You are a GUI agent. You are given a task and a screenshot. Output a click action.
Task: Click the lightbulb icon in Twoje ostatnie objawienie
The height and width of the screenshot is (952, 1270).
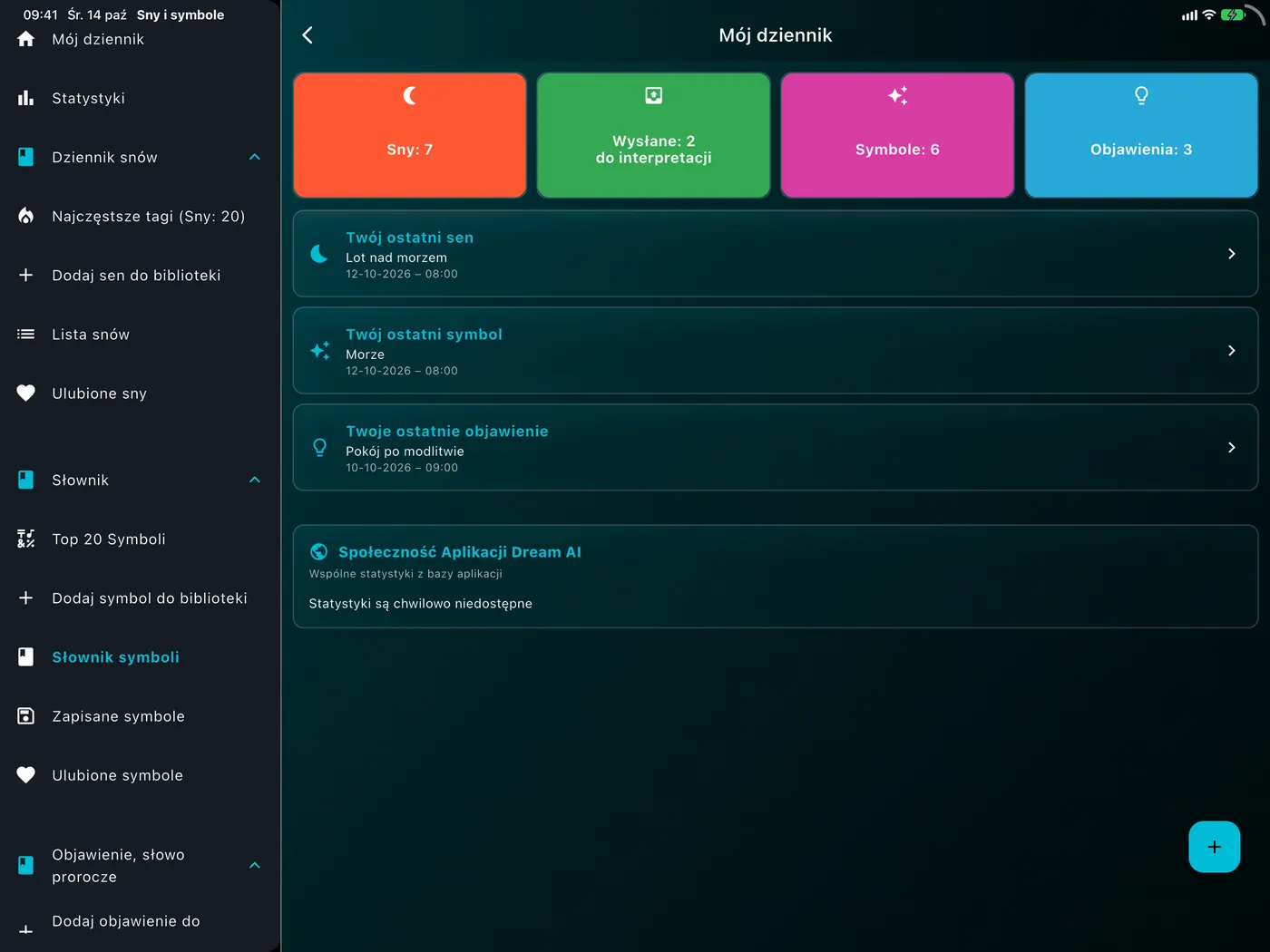coord(319,447)
